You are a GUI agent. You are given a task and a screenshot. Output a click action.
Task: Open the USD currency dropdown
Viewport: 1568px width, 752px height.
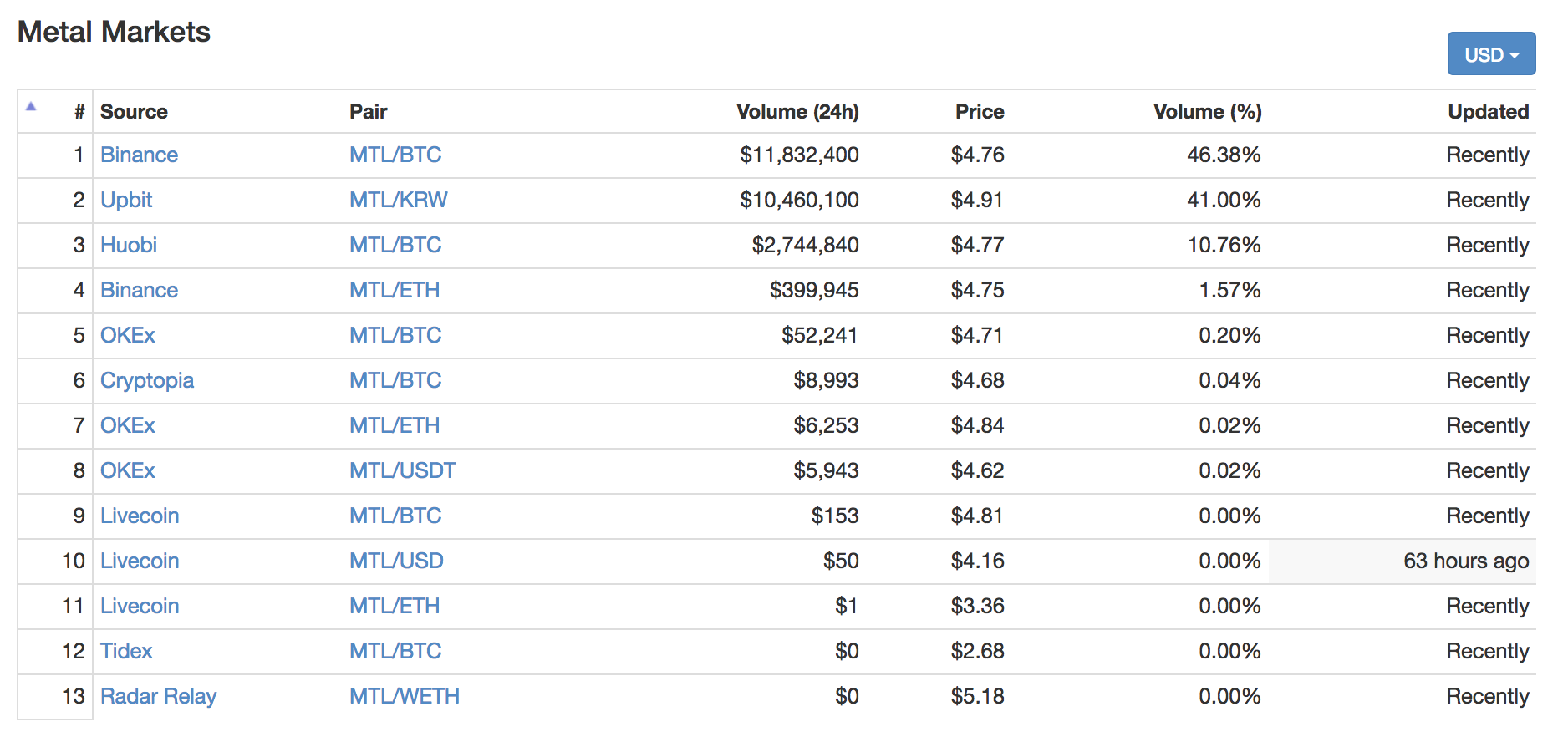point(1491,54)
